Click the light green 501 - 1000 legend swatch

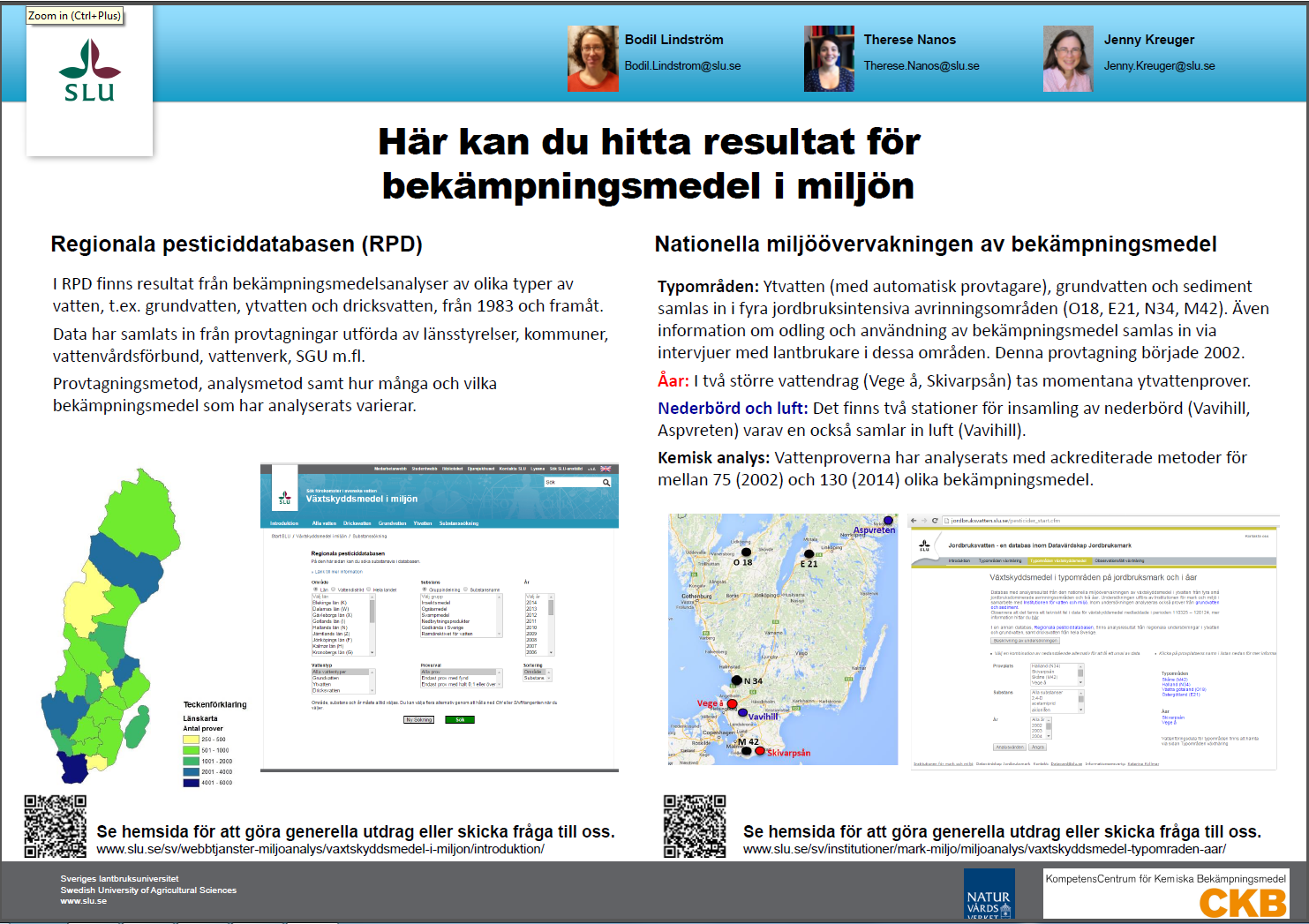191,750
